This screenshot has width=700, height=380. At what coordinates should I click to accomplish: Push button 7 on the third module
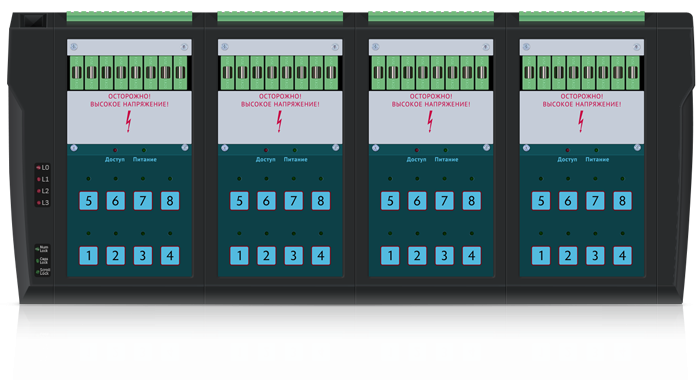pyautogui.click(x=444, y=201)
